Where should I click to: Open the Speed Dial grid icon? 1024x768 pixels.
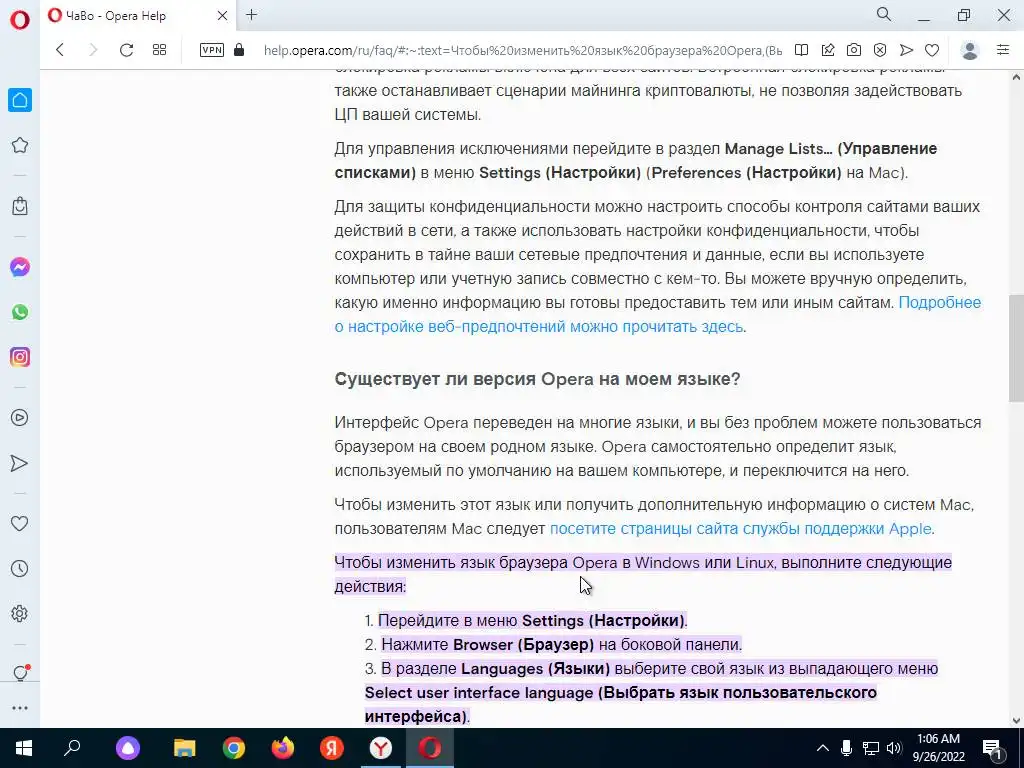(159, 50)
